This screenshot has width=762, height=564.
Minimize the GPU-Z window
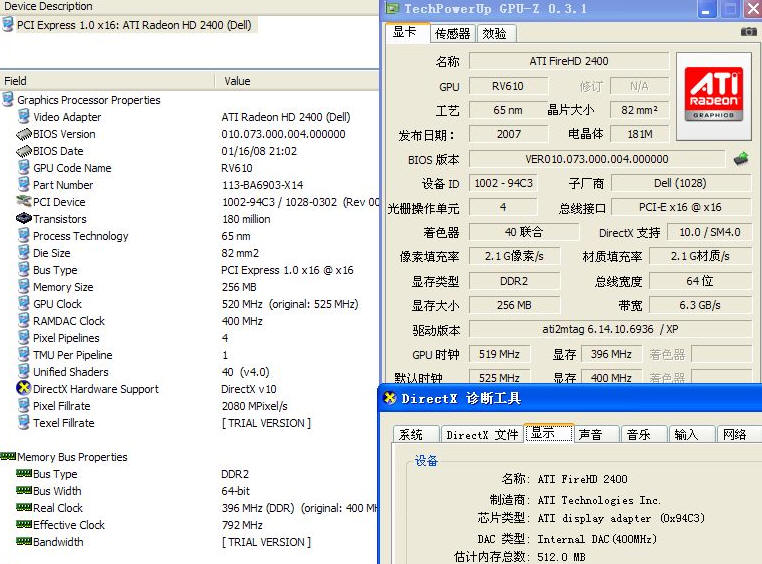click(707, 9)
